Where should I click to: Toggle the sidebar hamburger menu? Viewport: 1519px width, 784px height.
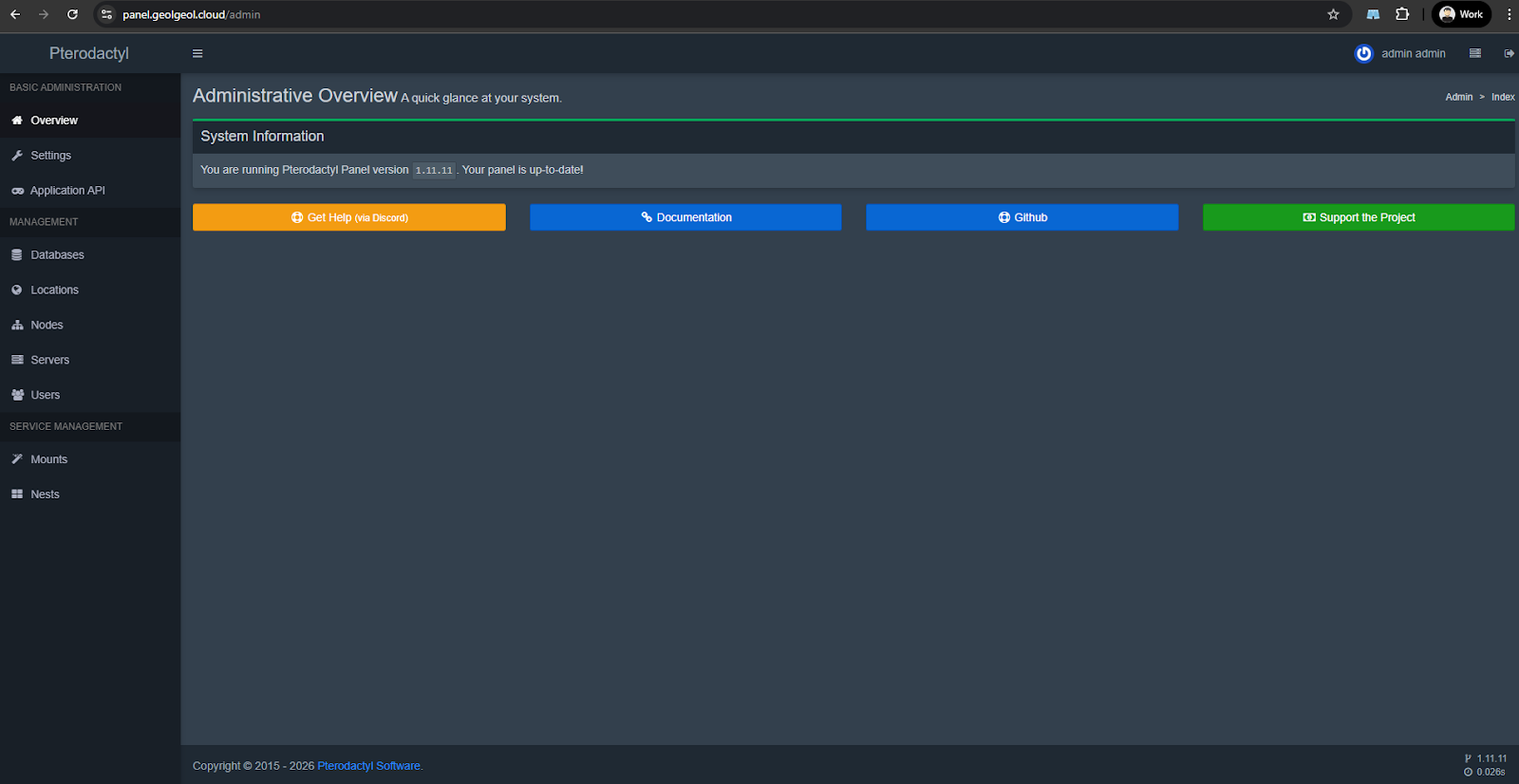click(x=197, y=54)
